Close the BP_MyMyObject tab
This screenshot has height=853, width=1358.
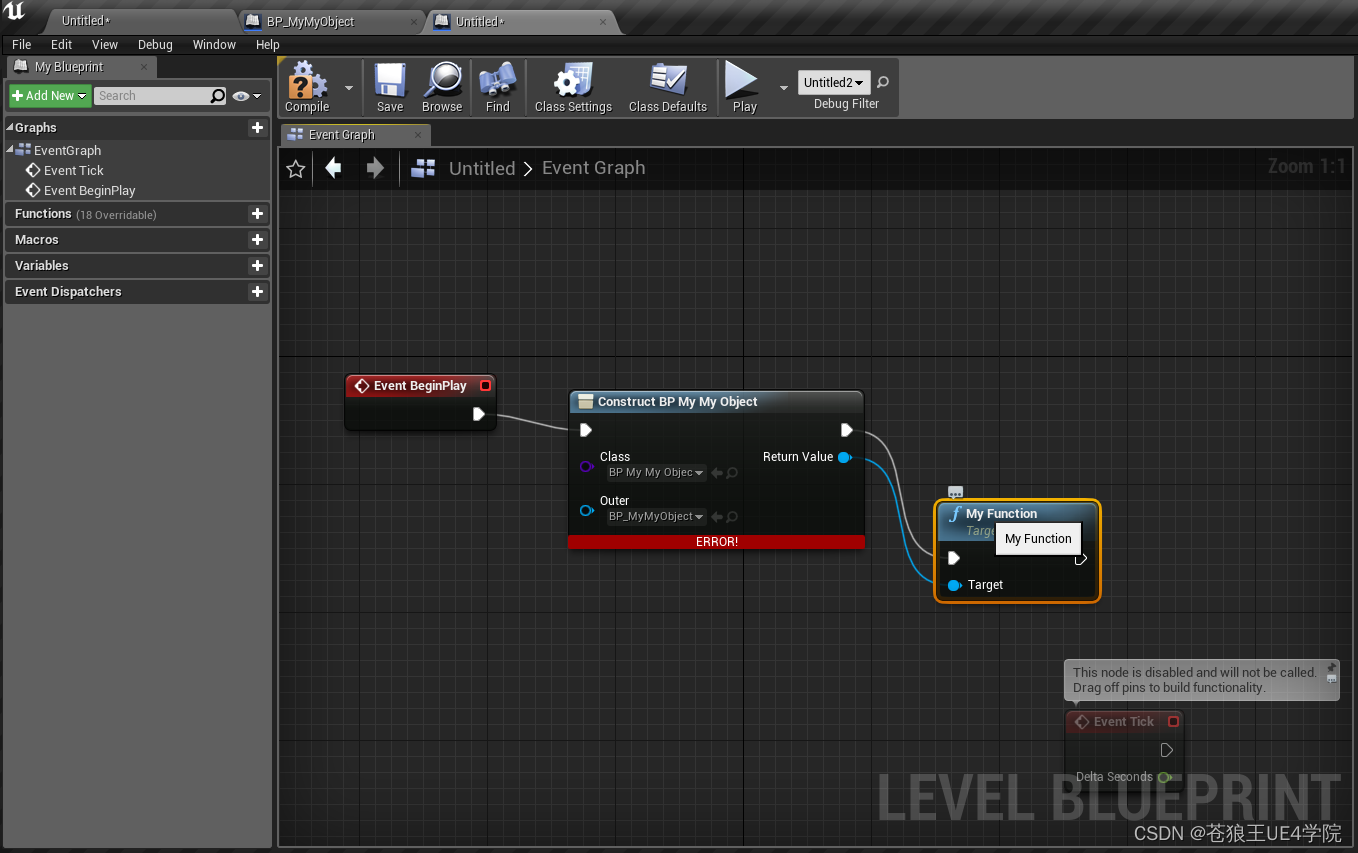click(414, 21)
